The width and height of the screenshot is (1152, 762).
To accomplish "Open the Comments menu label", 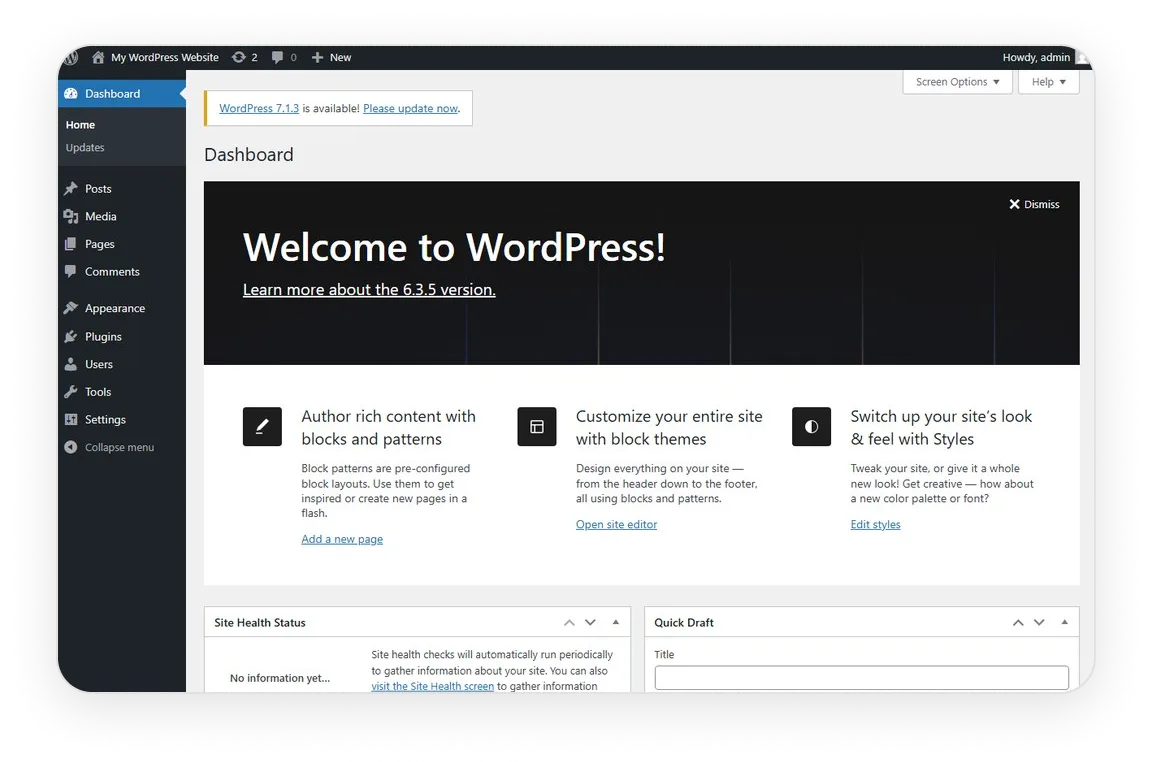I will [112, 271].
